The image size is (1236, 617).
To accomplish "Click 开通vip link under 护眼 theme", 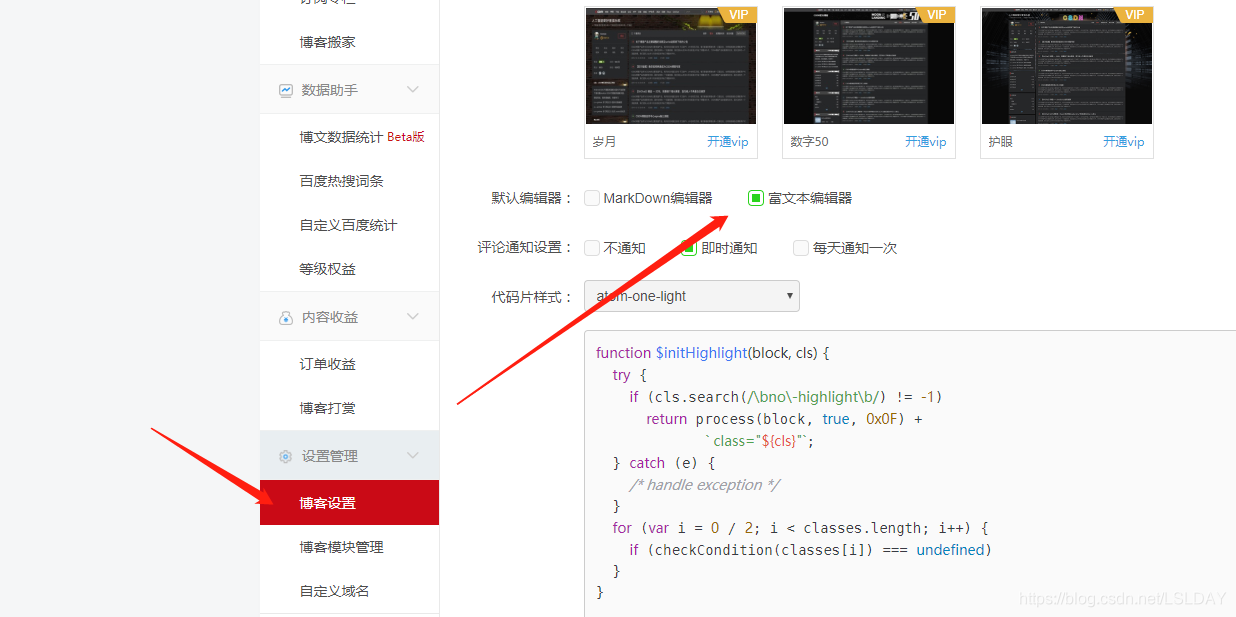I will 1124,142.
